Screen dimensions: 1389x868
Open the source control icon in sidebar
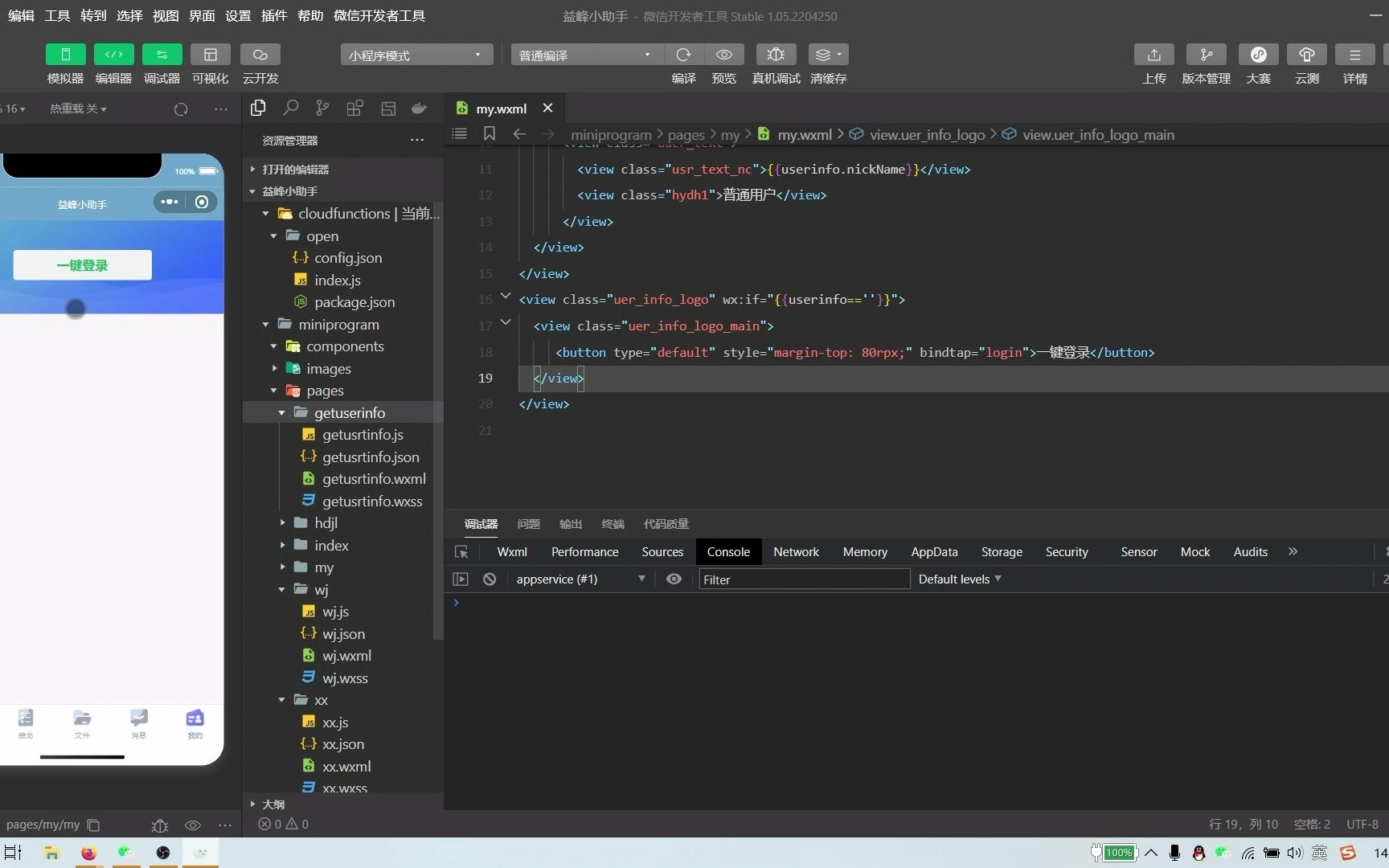click(x=322, y=108)
